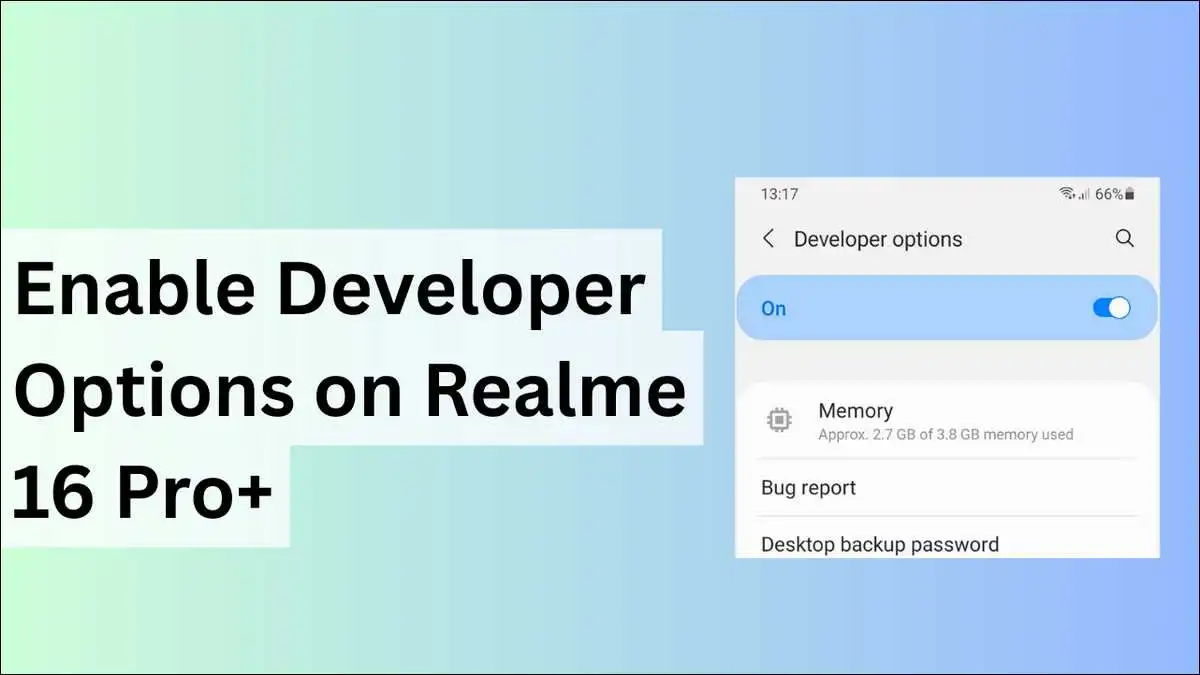The image size is (1200, 675).
Task: Tap the back arrow beside Developer options
Action: 768,239
